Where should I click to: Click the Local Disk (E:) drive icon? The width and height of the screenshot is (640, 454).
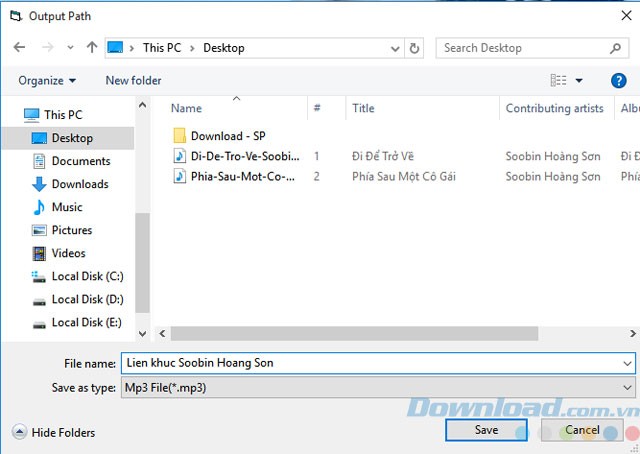coord(39,325)
